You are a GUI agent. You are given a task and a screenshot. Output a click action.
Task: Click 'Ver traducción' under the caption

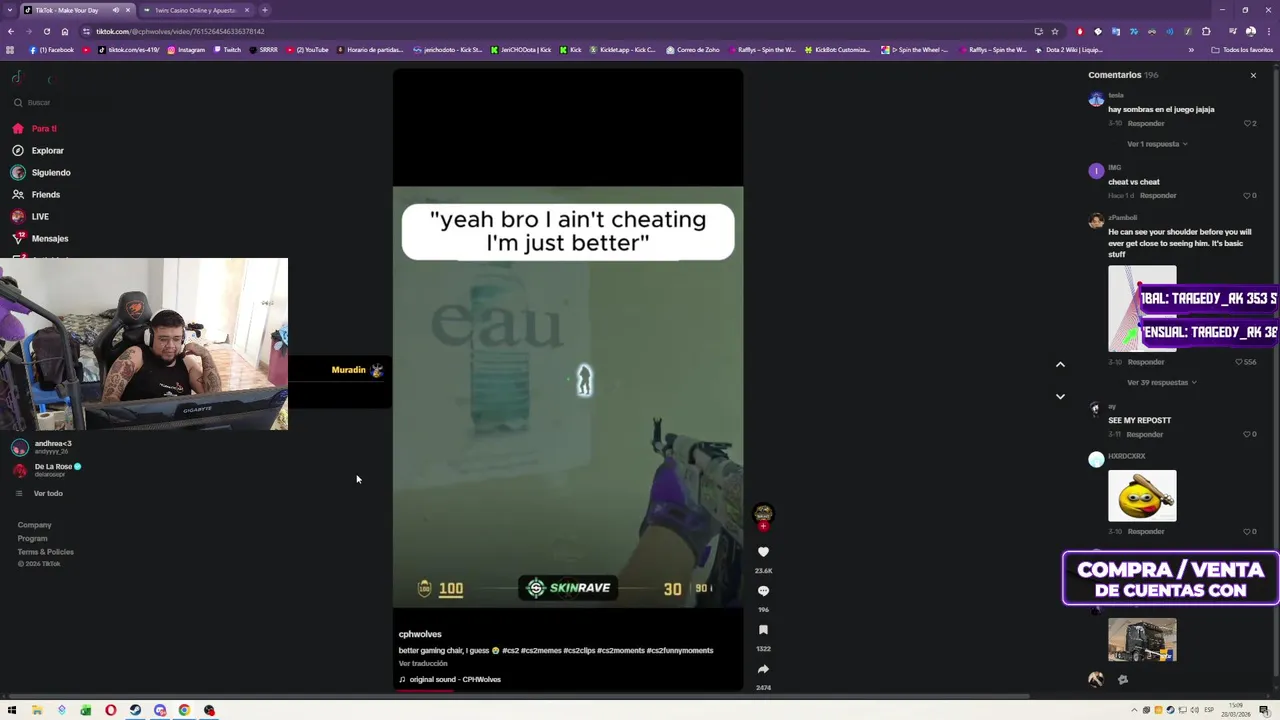point(423,663)
